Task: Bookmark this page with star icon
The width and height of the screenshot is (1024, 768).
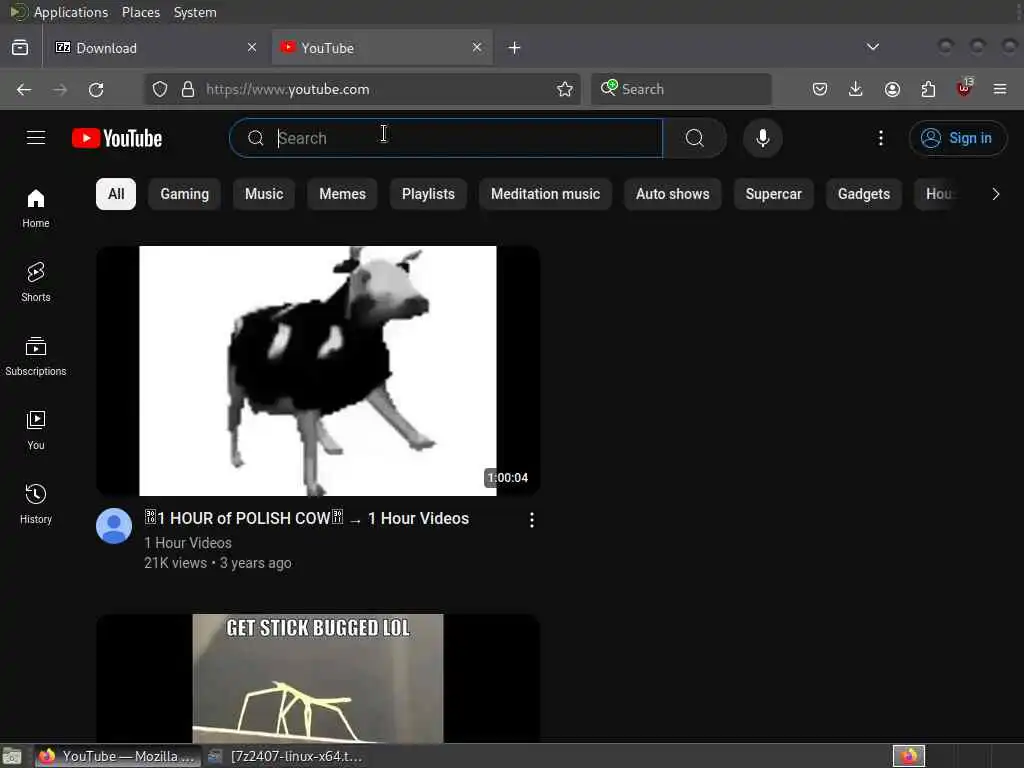Action: [565, 89]
